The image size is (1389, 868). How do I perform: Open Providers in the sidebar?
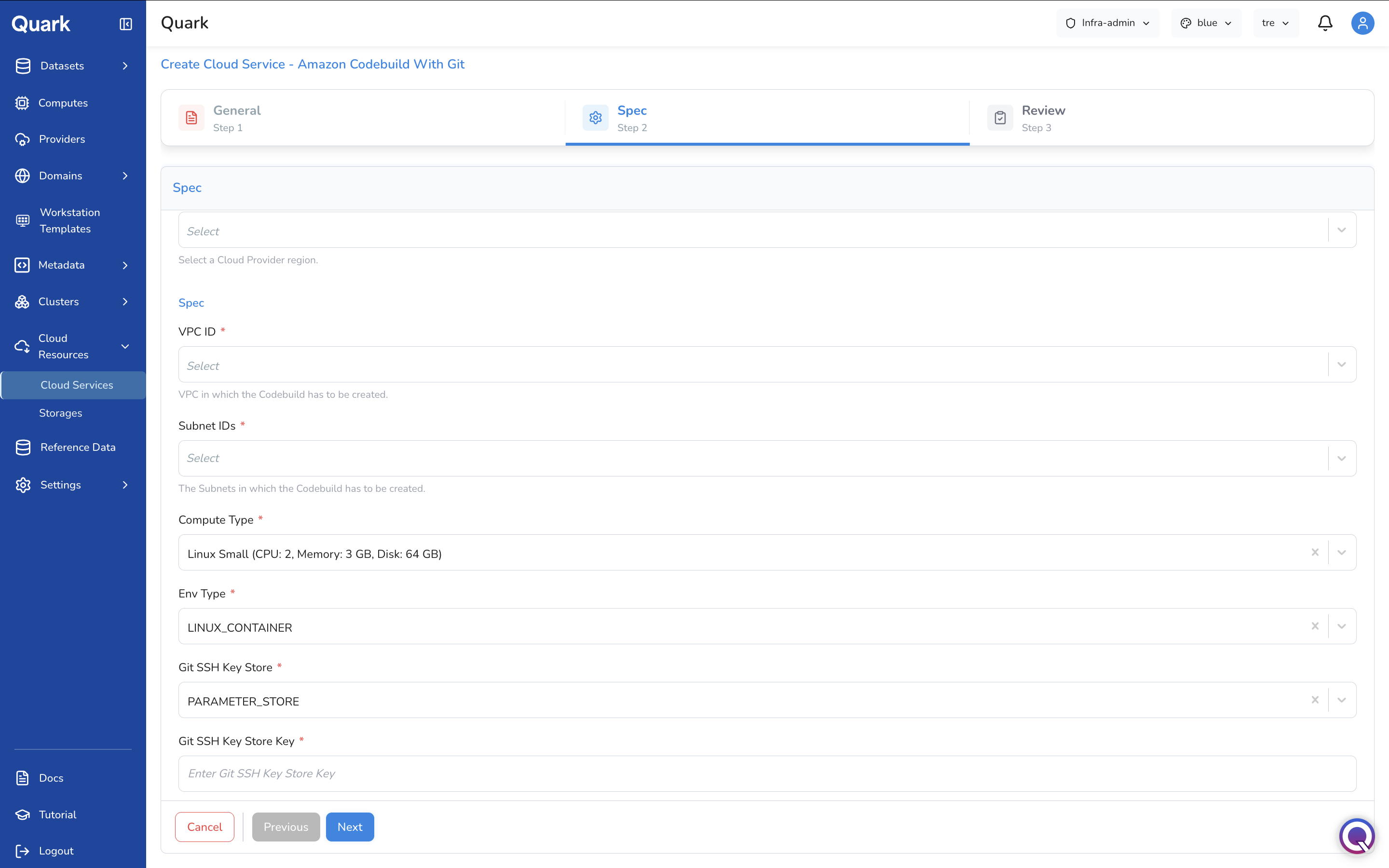(62, 139)
